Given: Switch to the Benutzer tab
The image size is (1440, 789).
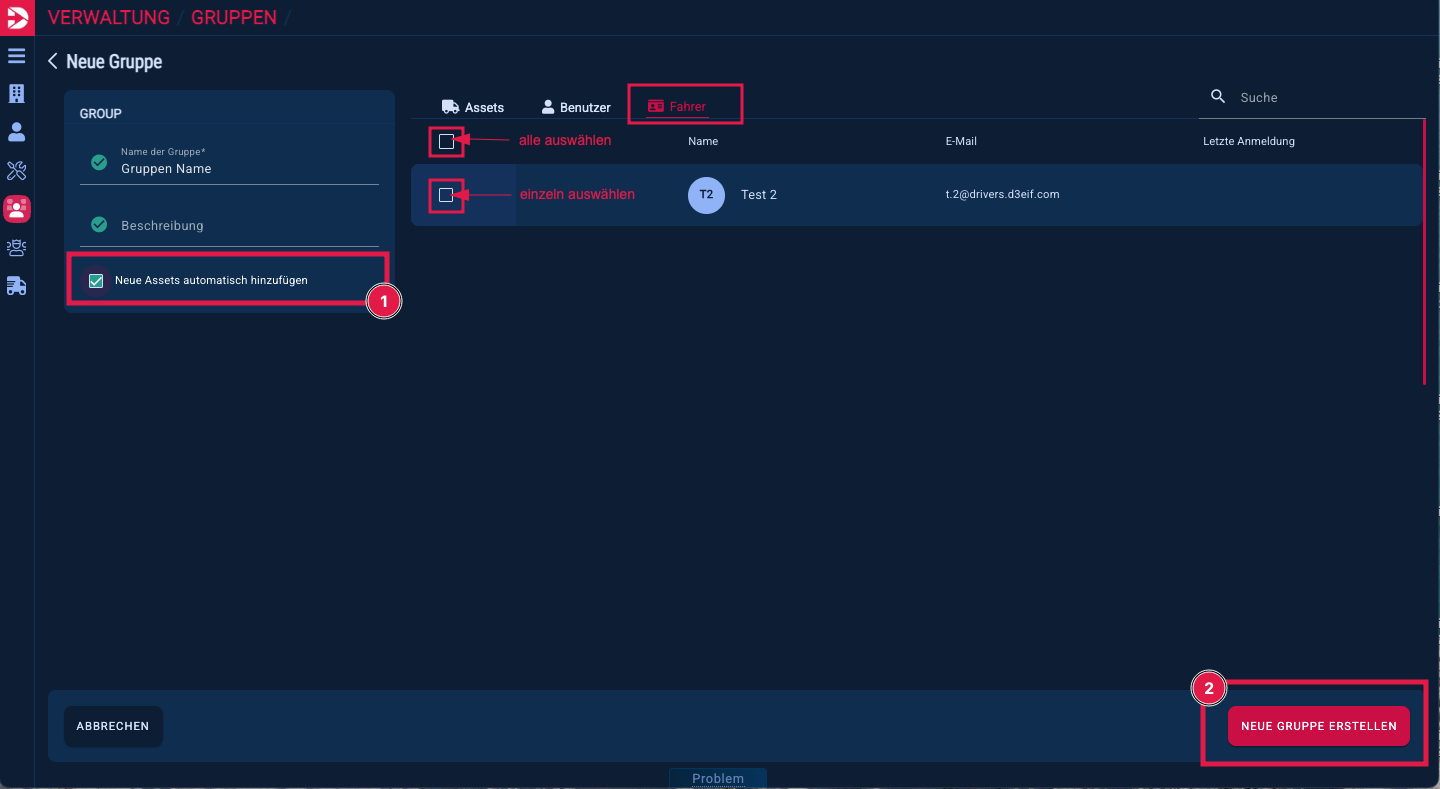Looking at the screenshot, I should click(x=576, y=107).
